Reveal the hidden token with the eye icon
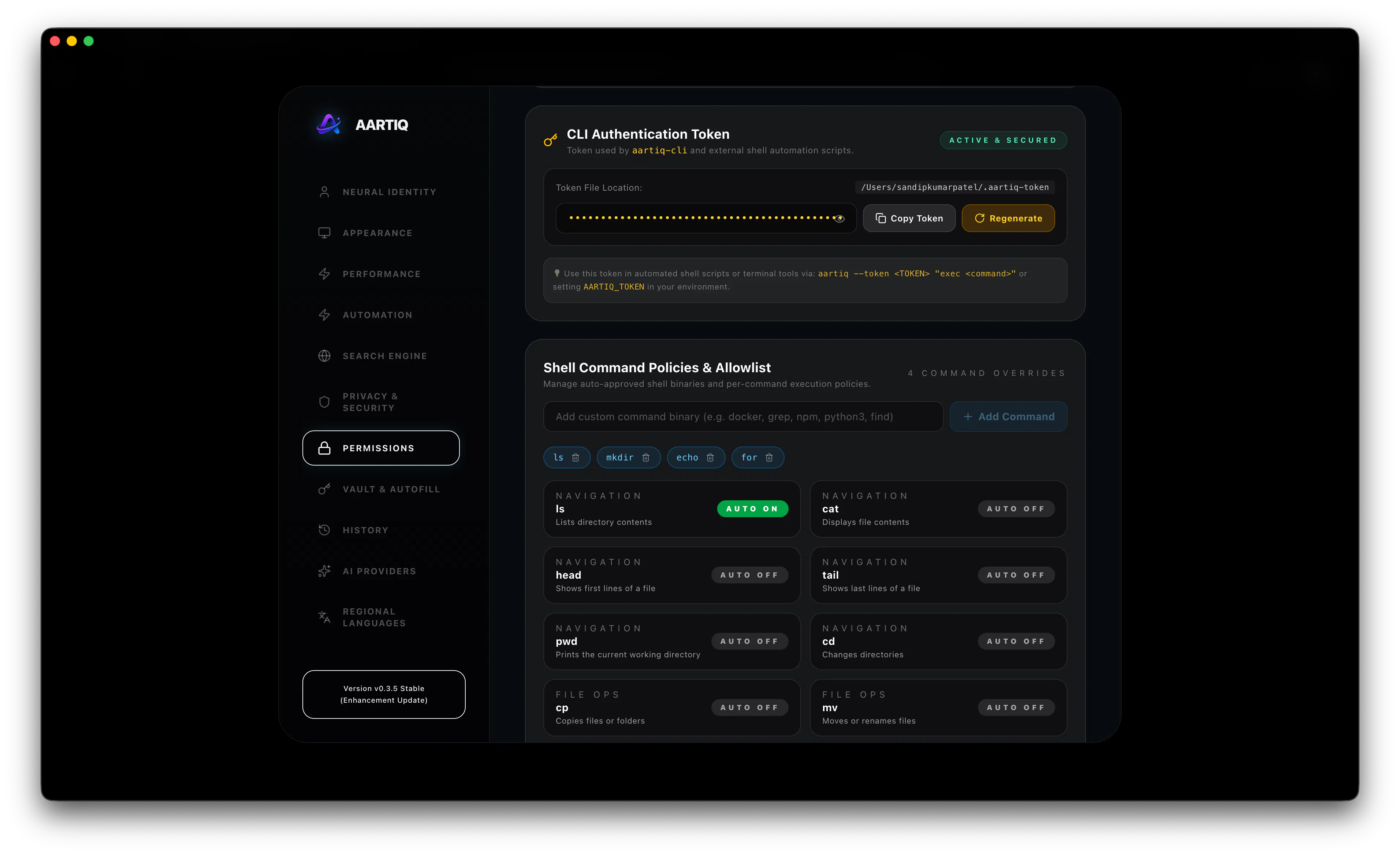The image size is (1400, 855). [839, 218]
